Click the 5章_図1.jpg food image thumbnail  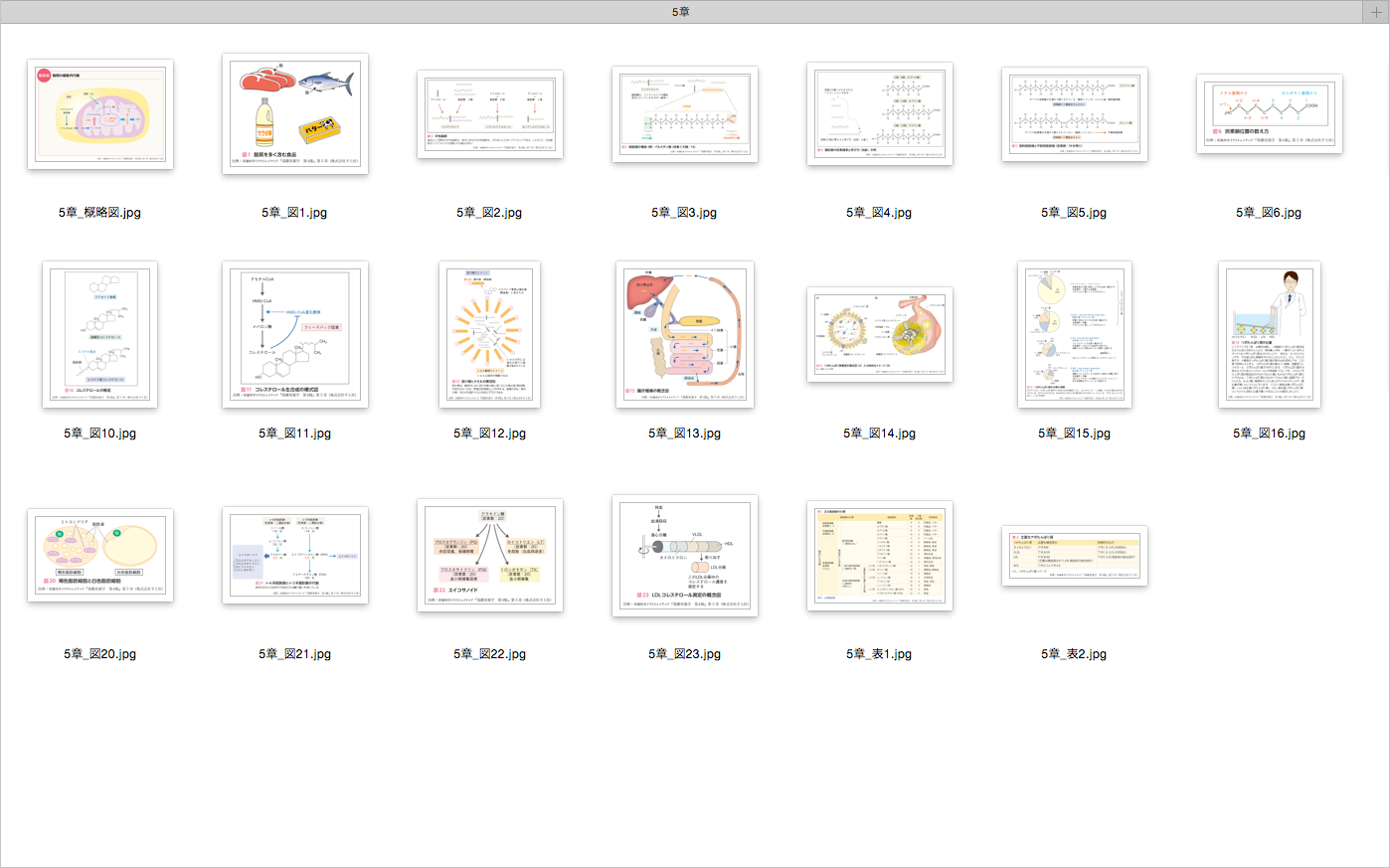[x=295, y=114]
